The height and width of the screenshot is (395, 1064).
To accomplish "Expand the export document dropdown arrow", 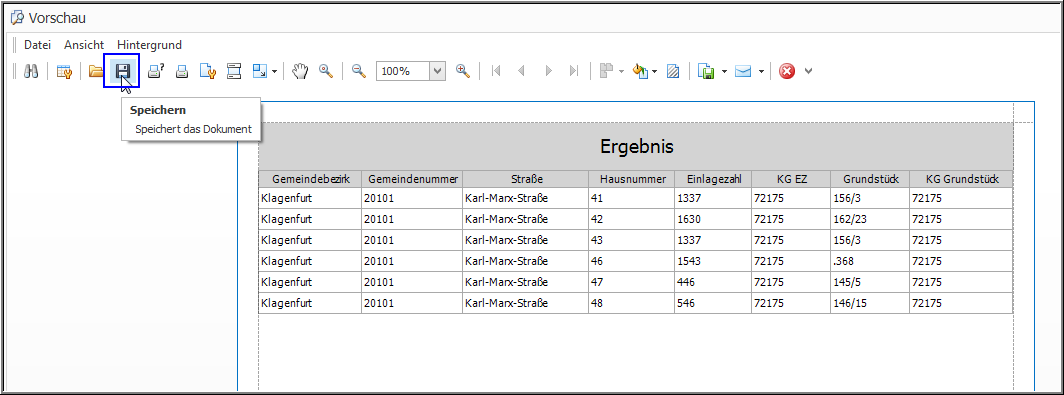I will click(x=725, y=71).
